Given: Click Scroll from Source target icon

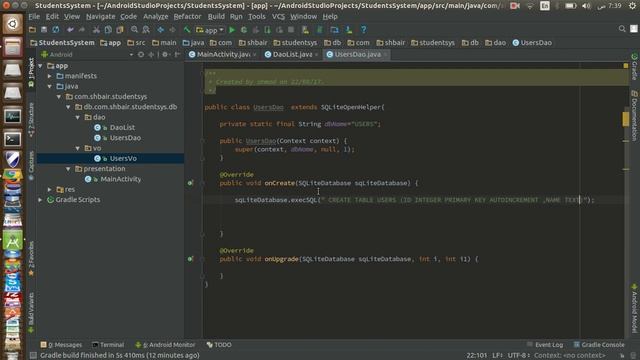Looking at the screenshot, I should point(141,54).
